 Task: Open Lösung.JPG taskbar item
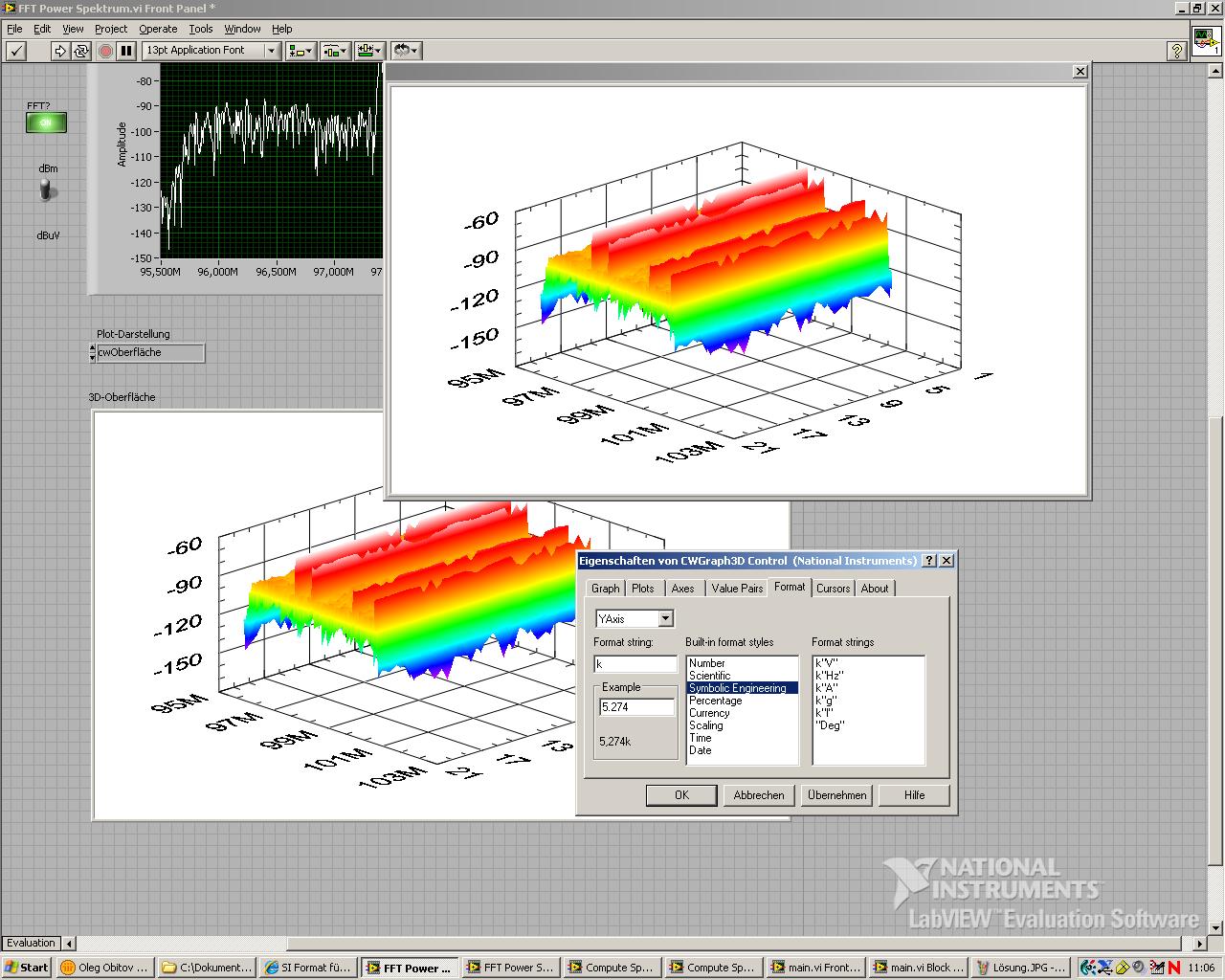point(1018,968)
